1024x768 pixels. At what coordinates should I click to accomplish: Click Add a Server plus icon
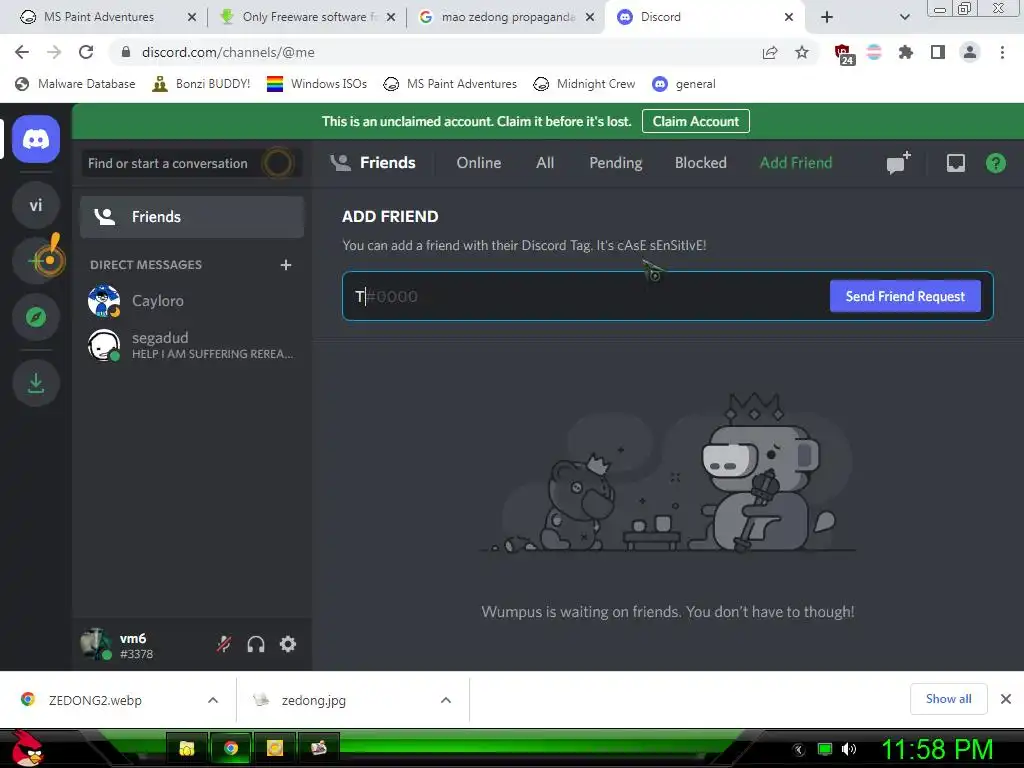tap(36, 261)
